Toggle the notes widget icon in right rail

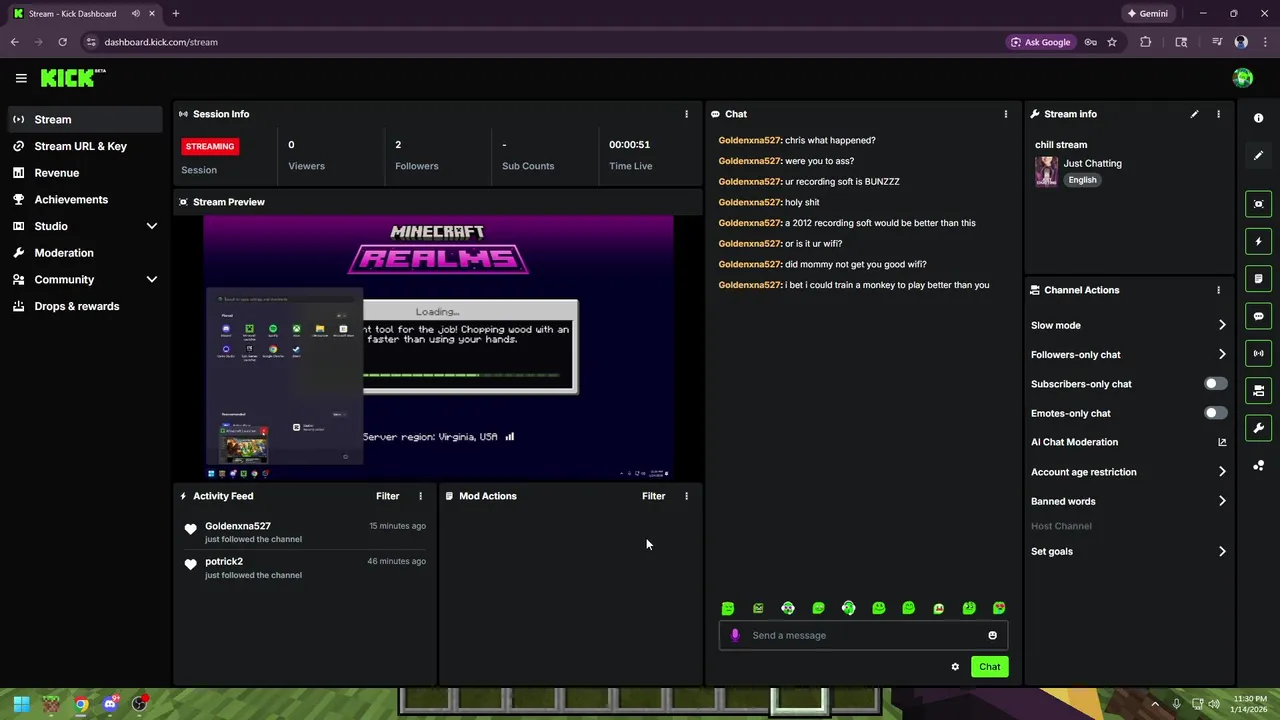pyautogui.click(x=1258, y=279)
